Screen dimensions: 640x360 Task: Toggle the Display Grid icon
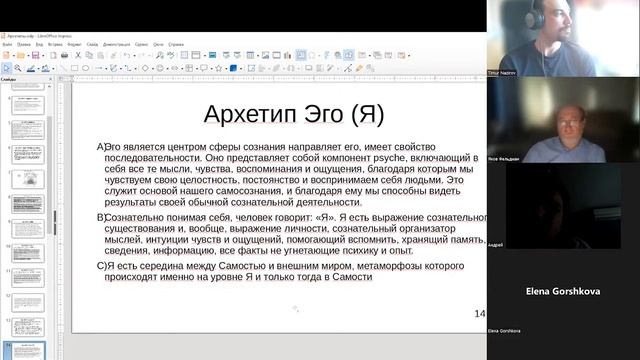184,55
